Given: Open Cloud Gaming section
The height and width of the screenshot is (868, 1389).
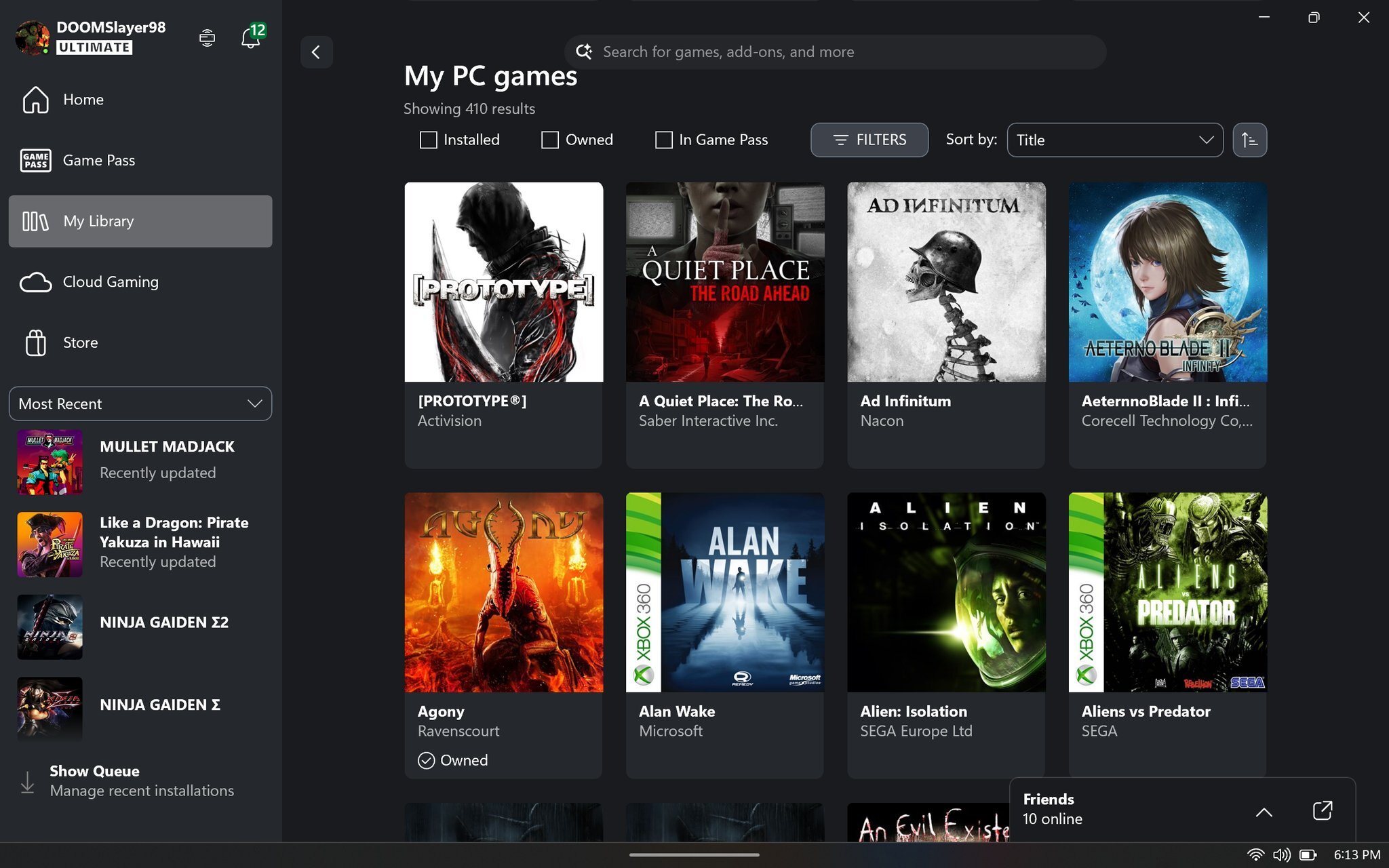Looking at the screenshot, I should coord(111,282).
